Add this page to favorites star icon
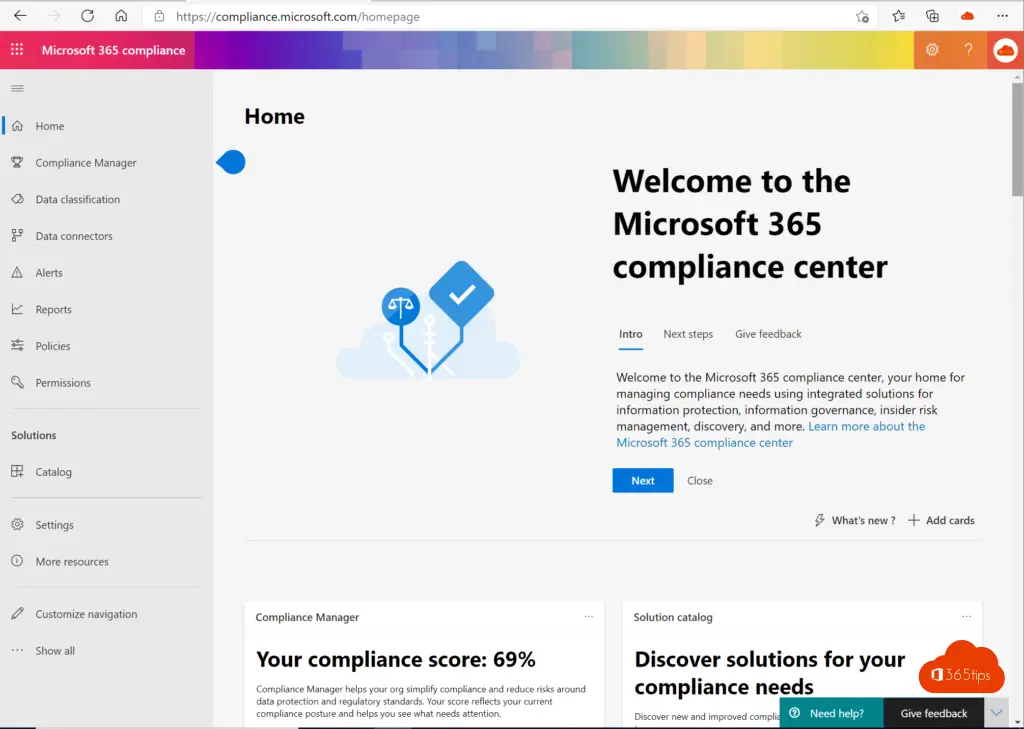 [x=863, y=17]
